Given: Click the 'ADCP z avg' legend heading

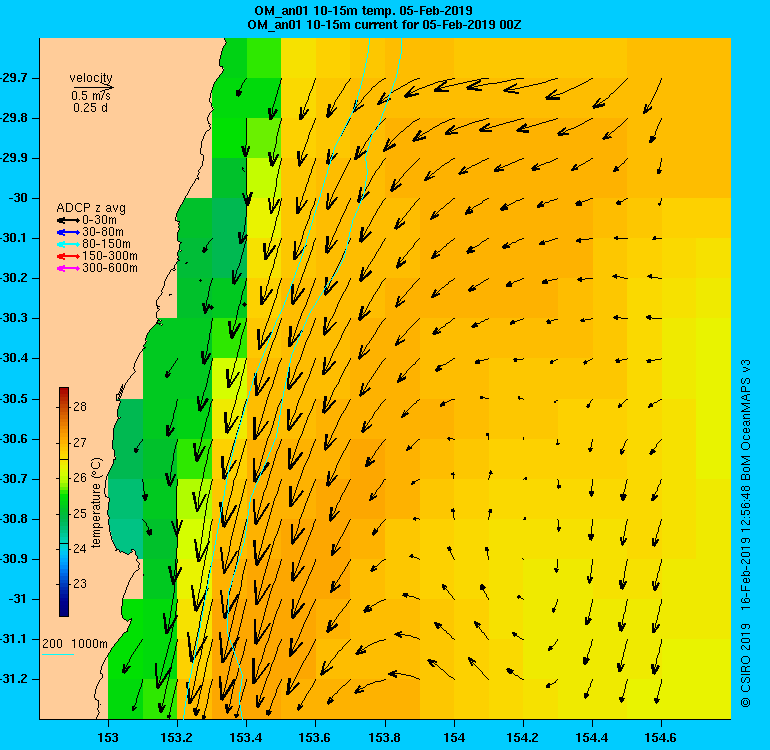Looking at the screenshot, I should (91, 208).
